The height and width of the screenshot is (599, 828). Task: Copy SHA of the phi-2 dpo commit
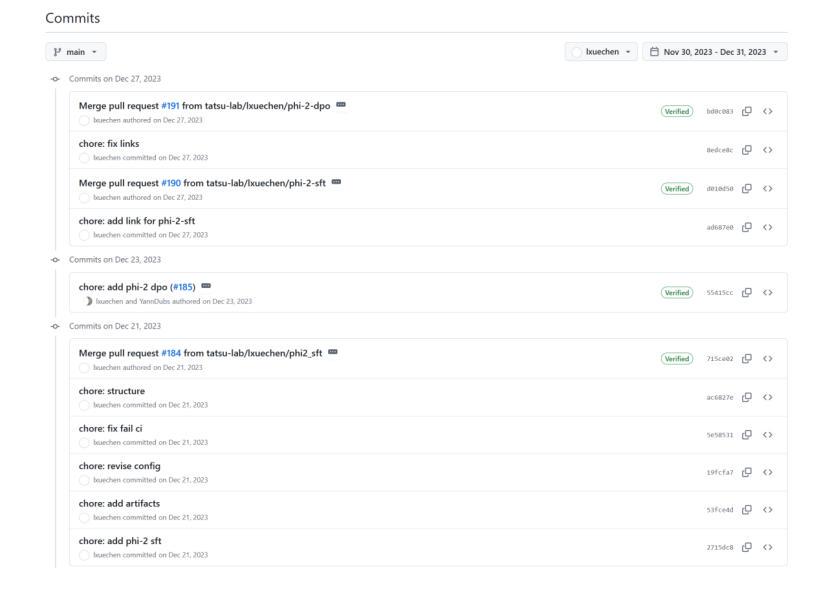(747, 292)
